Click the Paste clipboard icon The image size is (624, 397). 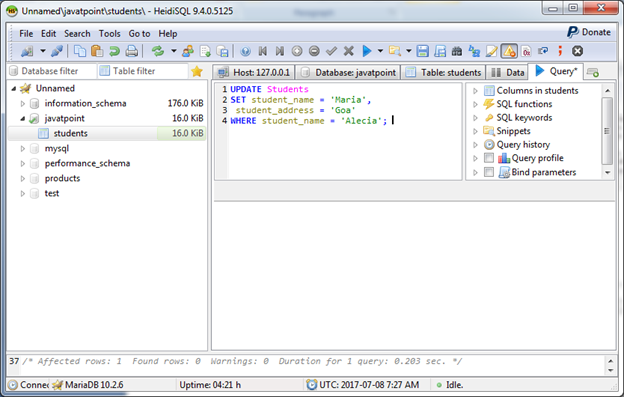pos(97,51)
